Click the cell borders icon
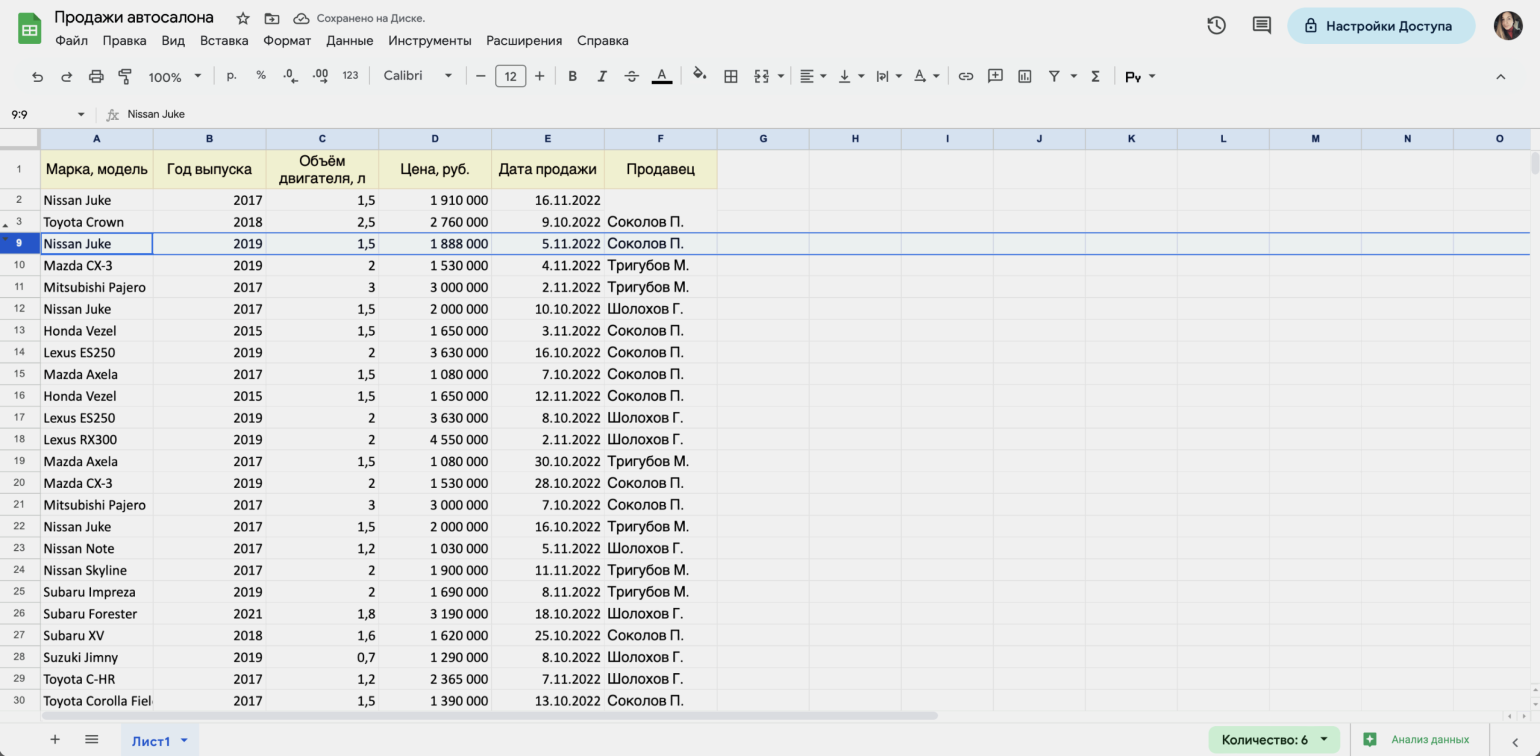1540x756 pixels. click(731, 76)
